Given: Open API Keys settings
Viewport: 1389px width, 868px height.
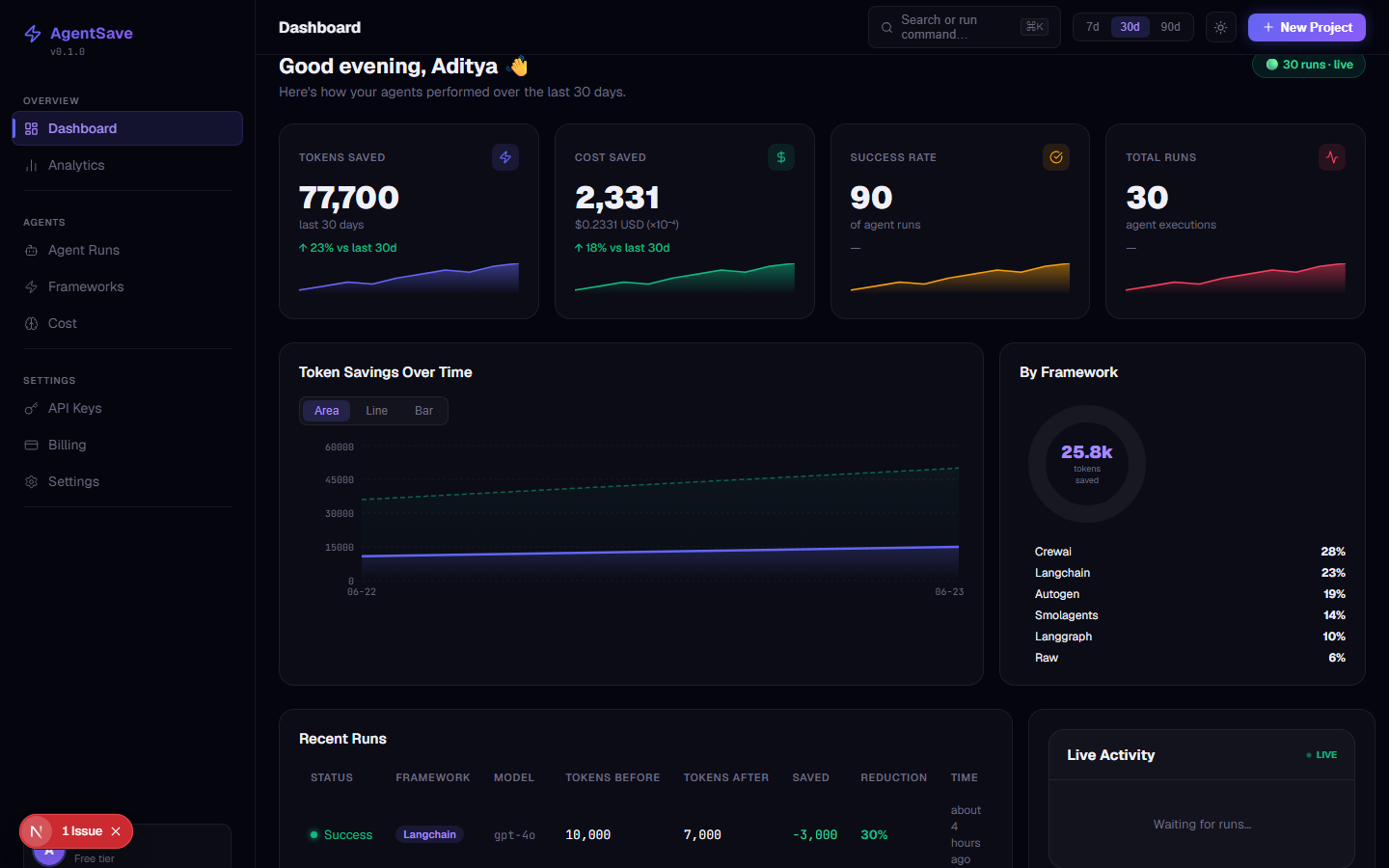Looking at the screenshot, I should point(127,408).
